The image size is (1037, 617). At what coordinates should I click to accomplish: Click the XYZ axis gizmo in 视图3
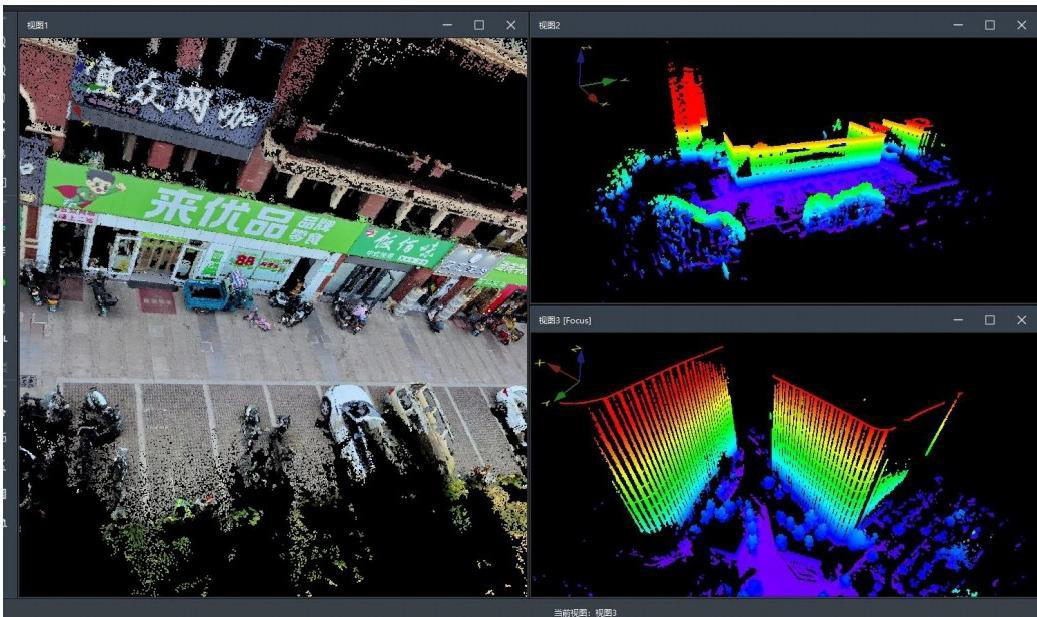coord(562,374)
